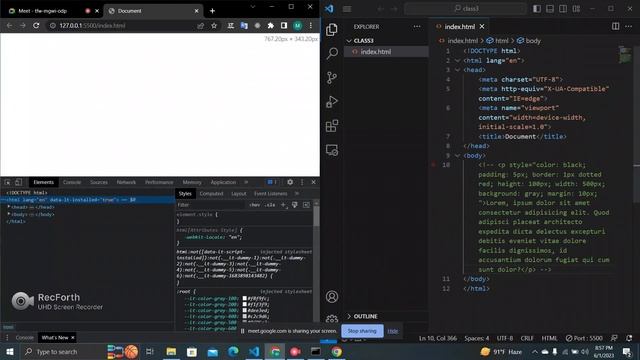Show more DevTools main tabs chevron
The height and width of the screenshot is (360, 640).
point(246,182)
